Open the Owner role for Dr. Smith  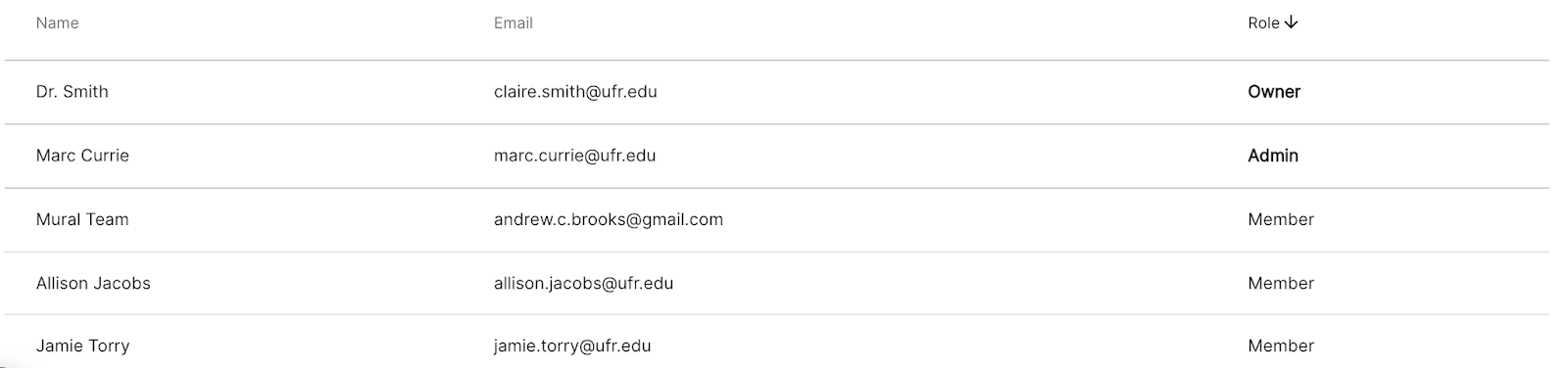pyautogui.click(x=1274, y=92)
